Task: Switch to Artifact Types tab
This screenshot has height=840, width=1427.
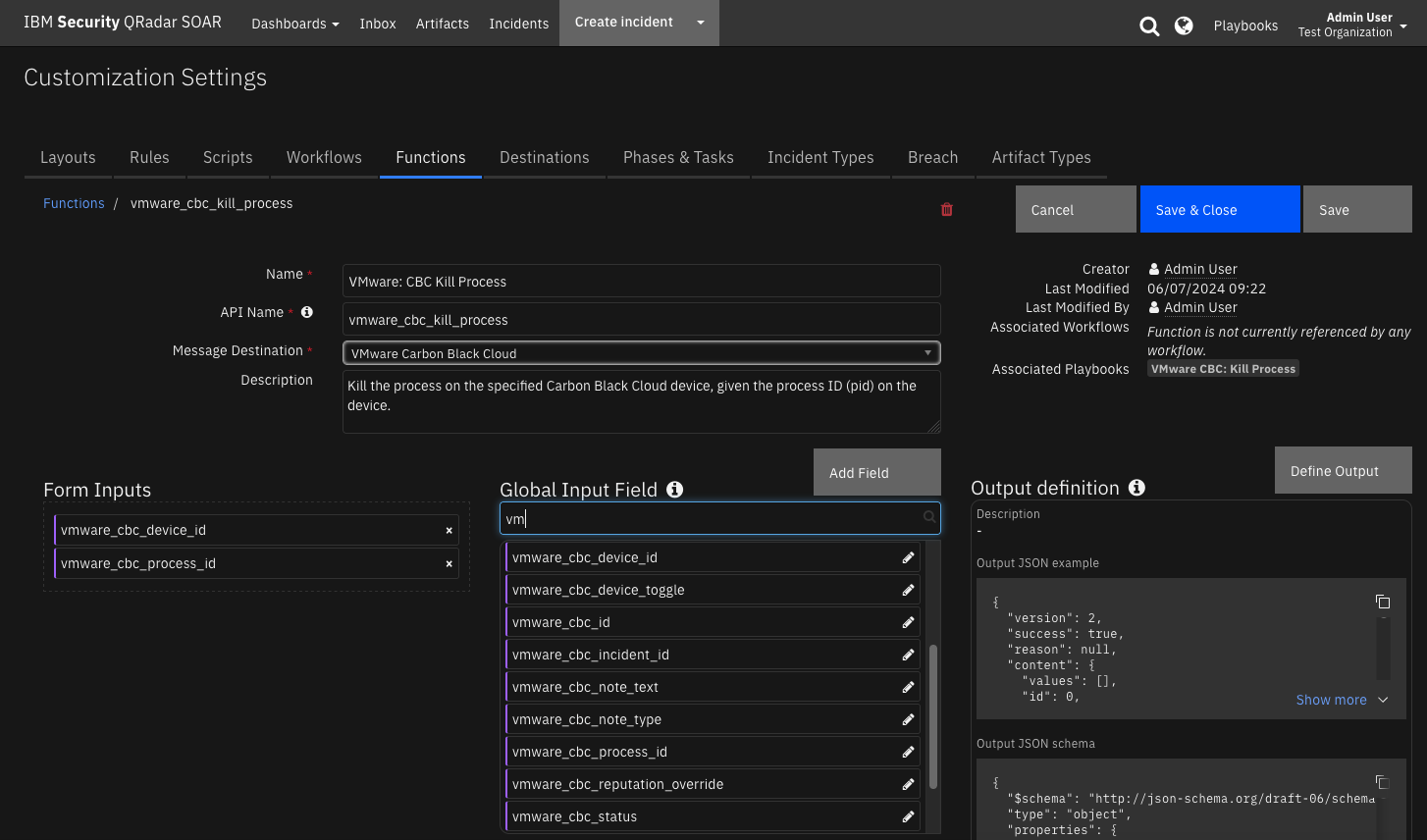Action: coord(1041,157)
